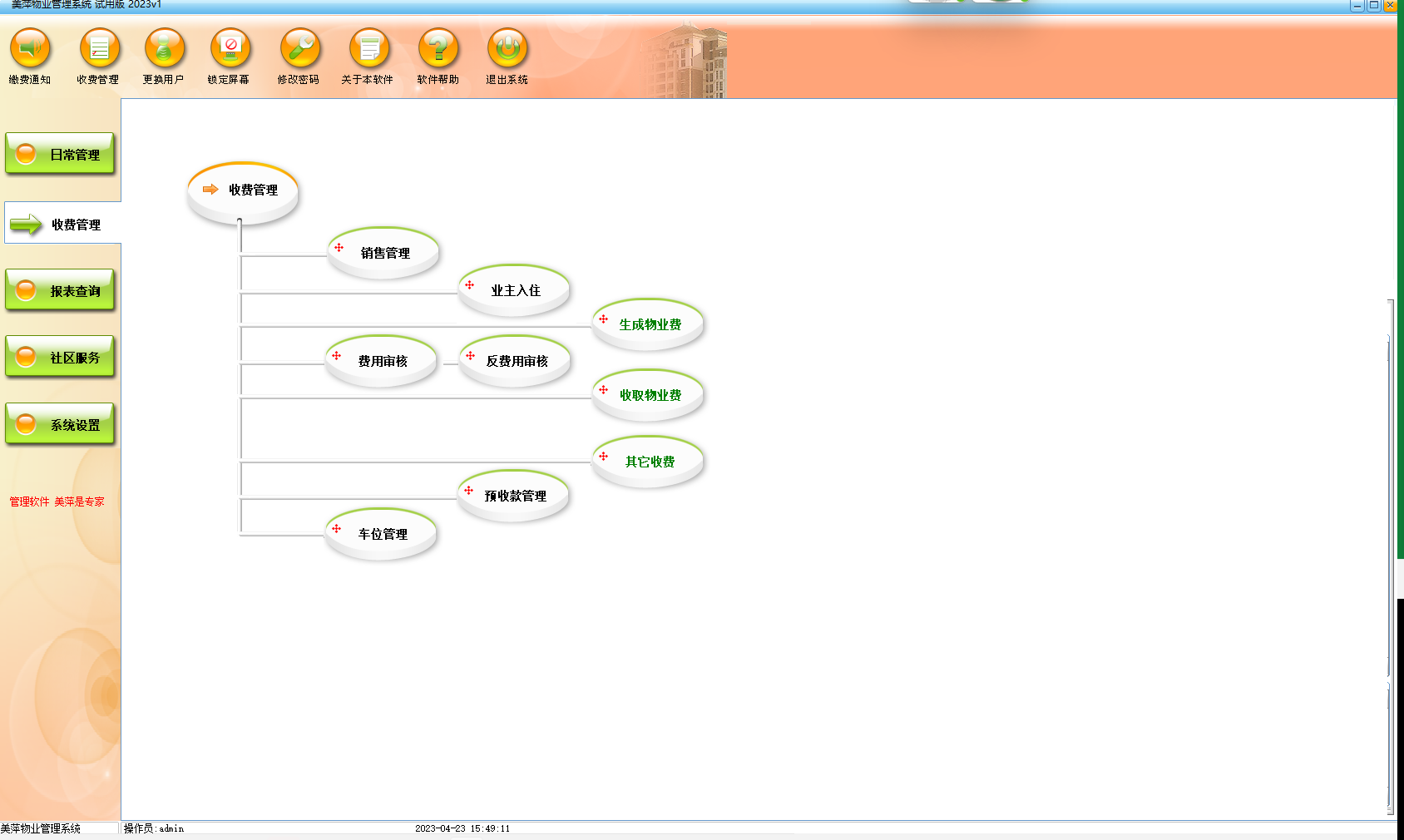Open the 预收款管理 module
Viewport: 1404px width, 840px height.
point(513,495)
